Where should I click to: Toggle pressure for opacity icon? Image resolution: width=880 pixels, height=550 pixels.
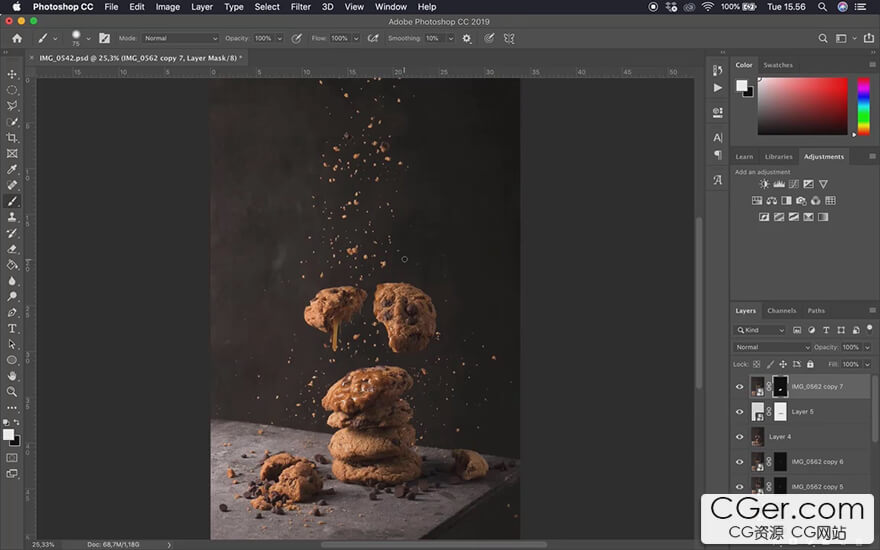(296, 38)
